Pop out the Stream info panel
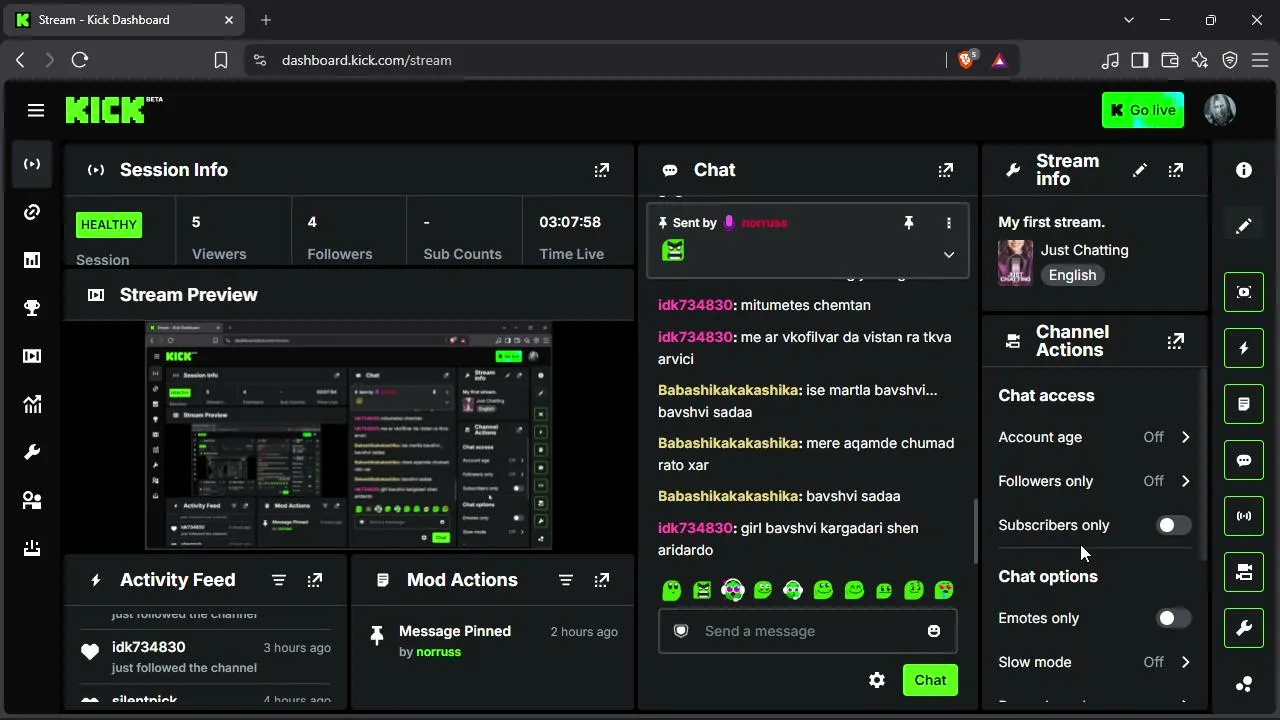The image size is (1280, 720). [x=1176, y=170]
